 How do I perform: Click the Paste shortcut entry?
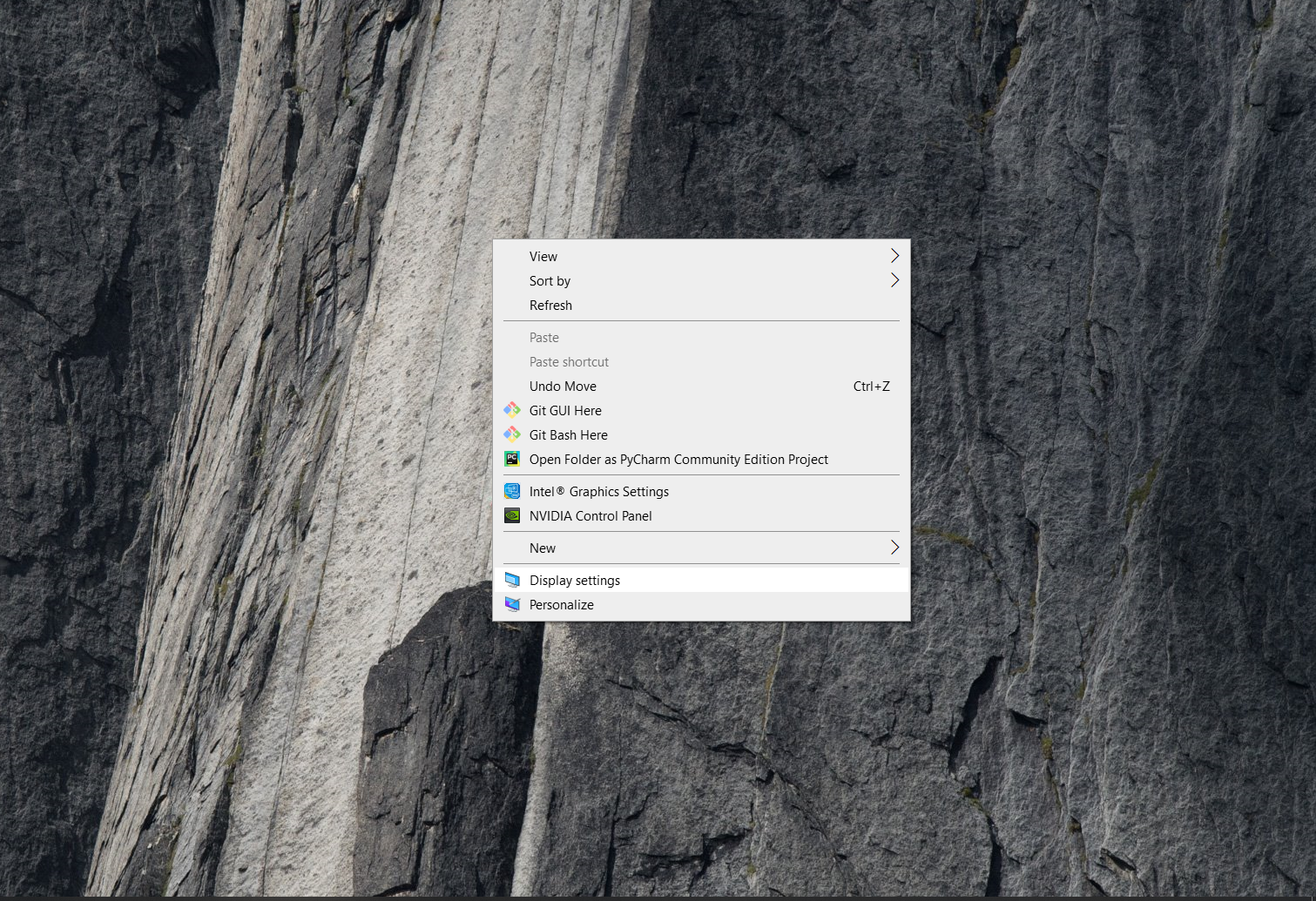pyautogui.click(x=569, y=361)
